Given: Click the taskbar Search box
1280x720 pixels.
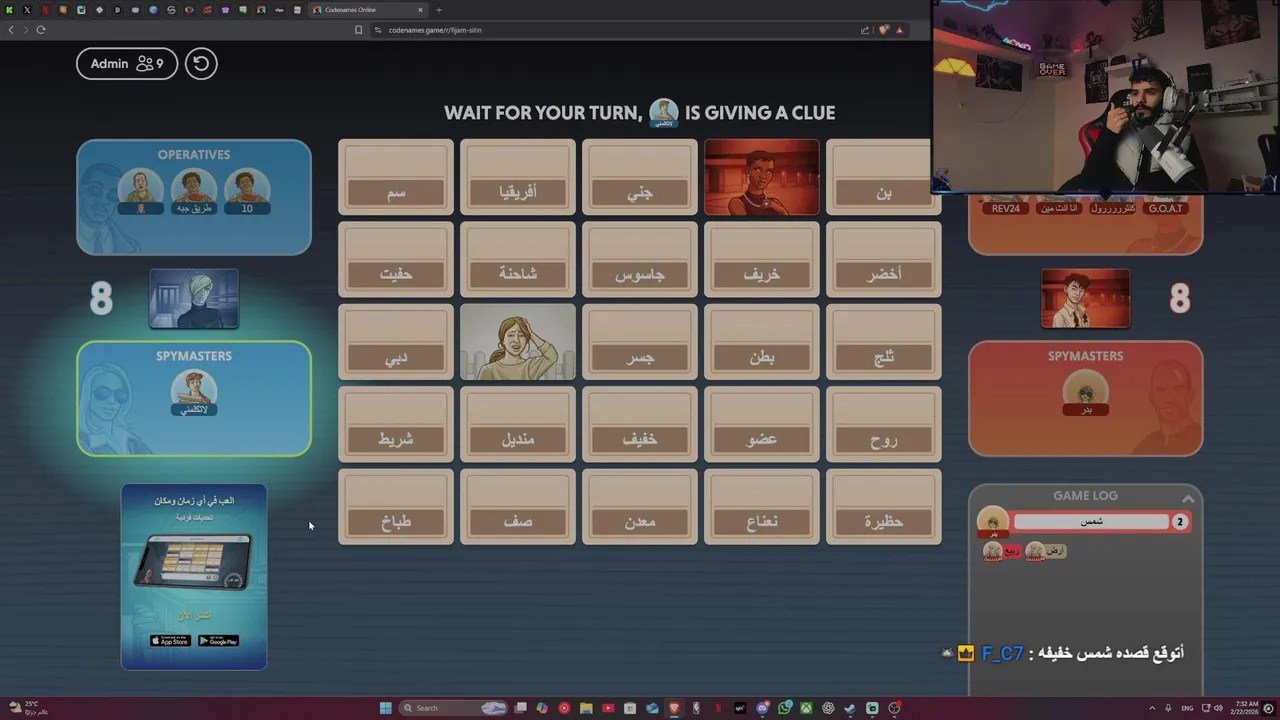Looking at the screenshot, I should [x=452, y=708].
